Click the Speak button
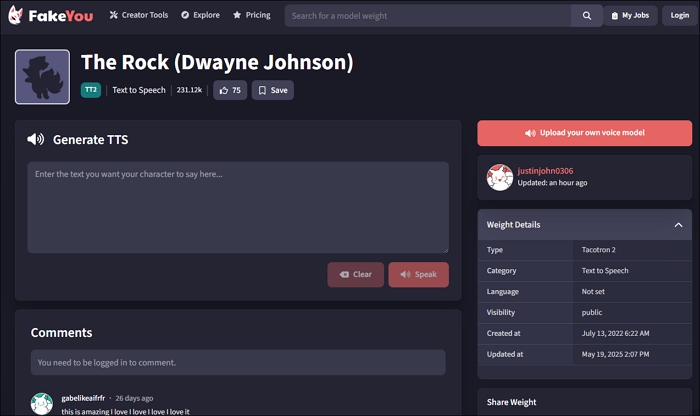The height and width of the screenshot is (416, 700). (418, 275)
